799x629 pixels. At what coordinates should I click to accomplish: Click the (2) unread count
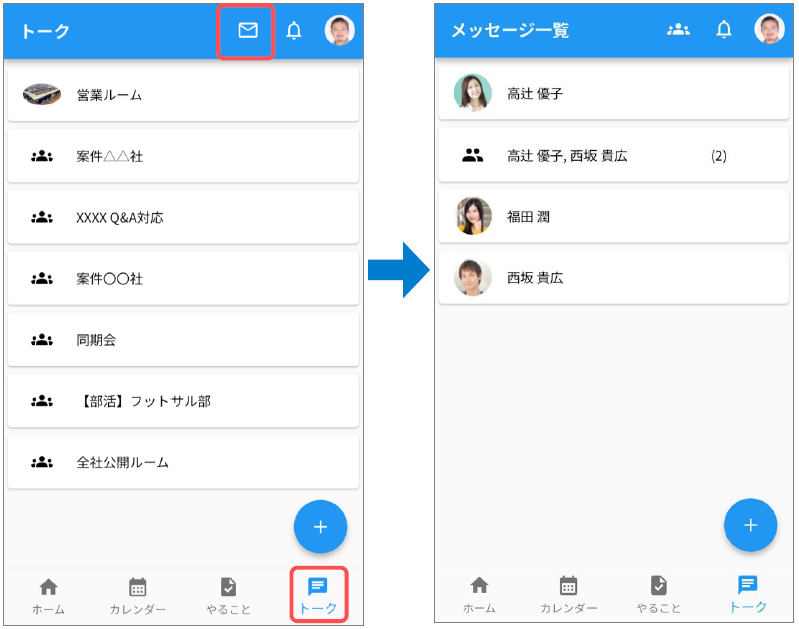pyautogui.click(x=718, y=156)
